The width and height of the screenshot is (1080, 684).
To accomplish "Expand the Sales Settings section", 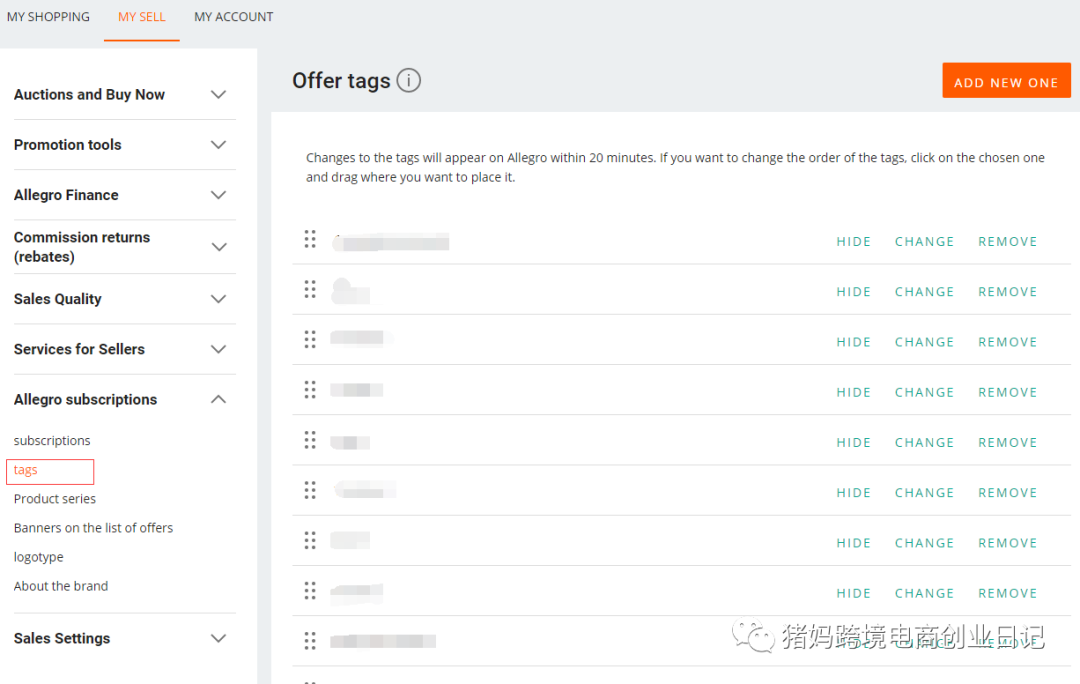I will 219,639.
